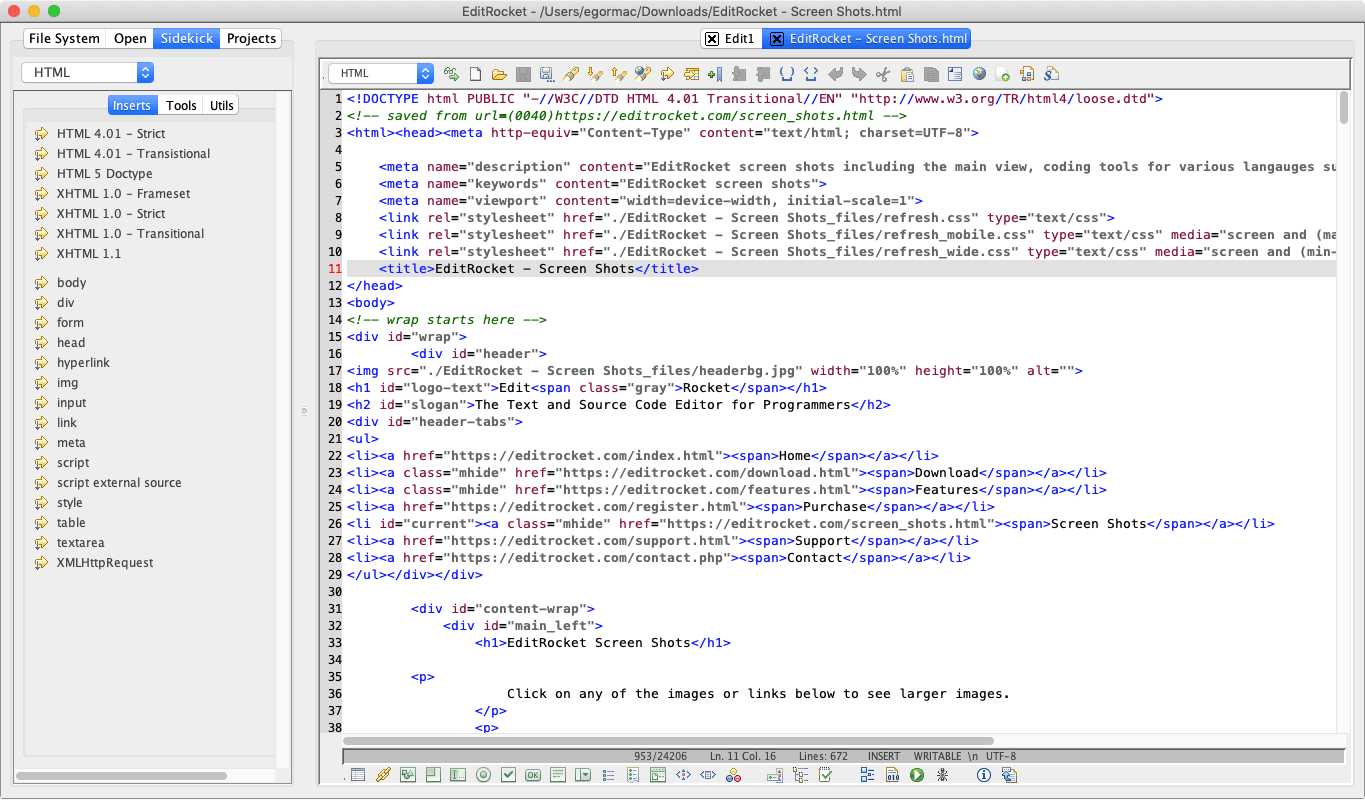The width and height of the screenshot is (1365, 800).
Task: Click the redo arrow toolbar icon
Action: (858, 74)
